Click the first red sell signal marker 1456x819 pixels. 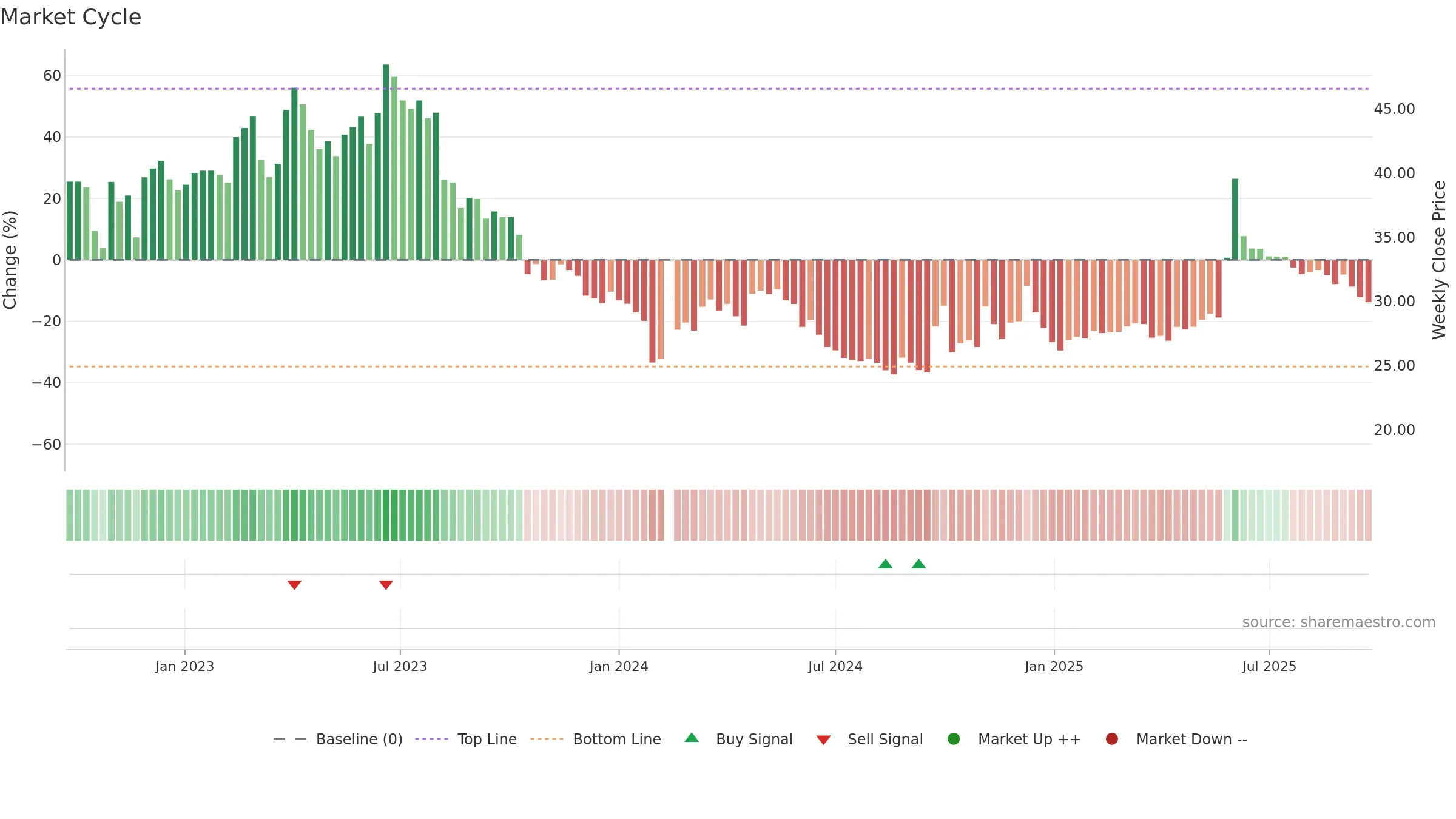(x=294, y=585)
